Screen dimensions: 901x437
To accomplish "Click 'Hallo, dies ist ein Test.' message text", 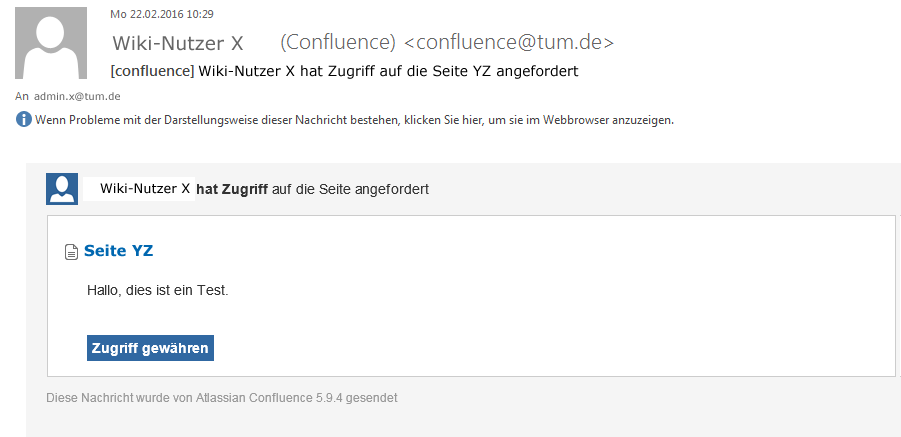I will [158, 291].
